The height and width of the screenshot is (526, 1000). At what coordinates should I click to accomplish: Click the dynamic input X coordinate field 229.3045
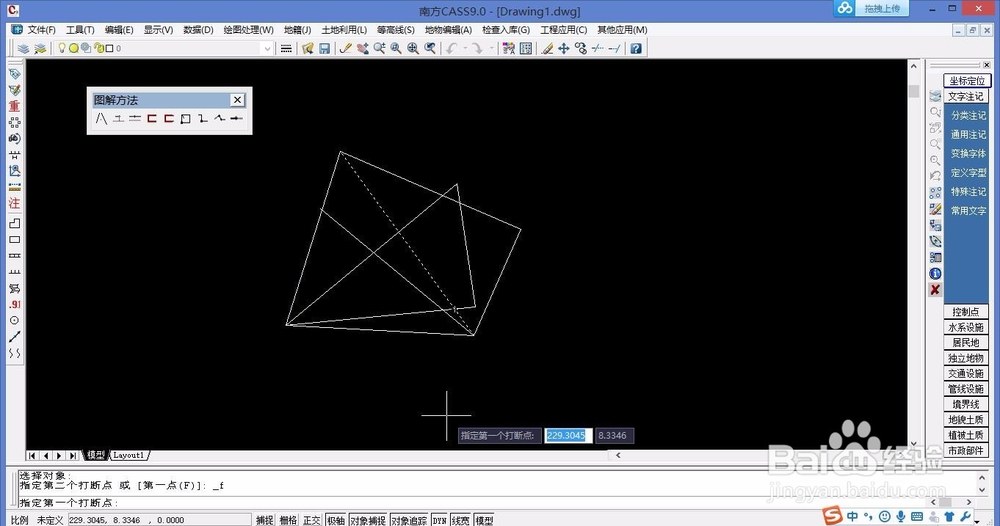tap(568, 435)
